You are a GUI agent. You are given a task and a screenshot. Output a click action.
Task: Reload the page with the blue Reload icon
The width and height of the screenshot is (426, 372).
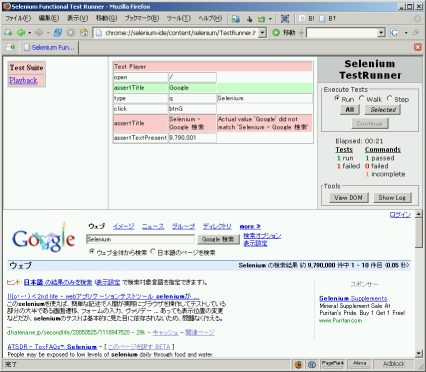[x=58, y=32]
